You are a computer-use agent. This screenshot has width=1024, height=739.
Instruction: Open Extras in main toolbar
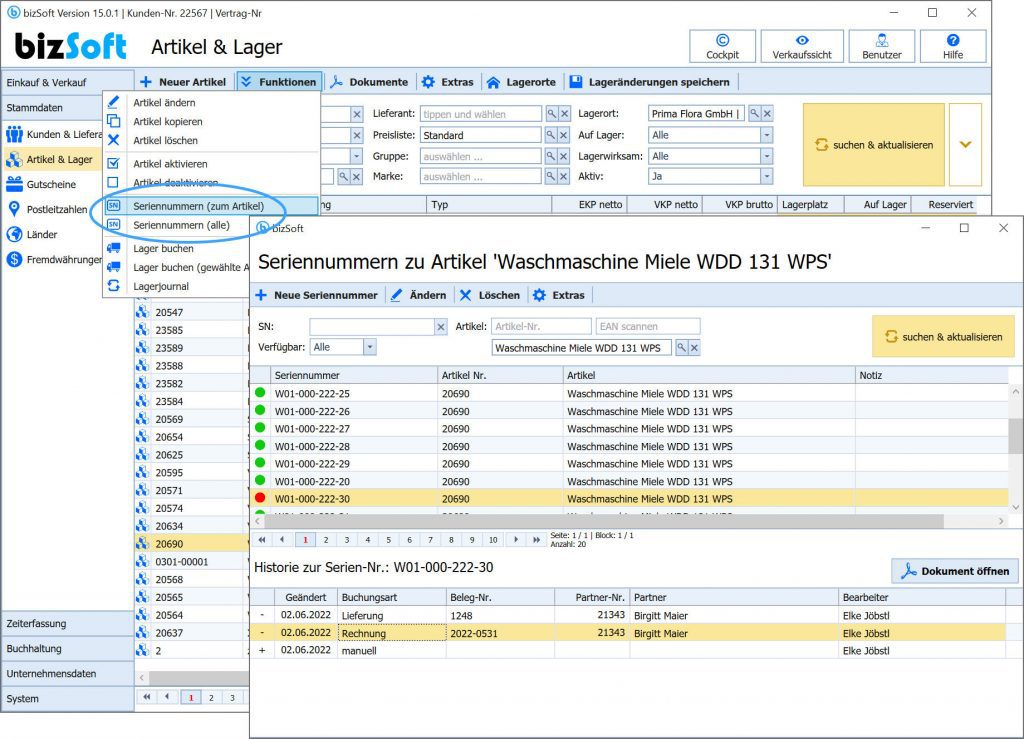[x=448, y=82]
